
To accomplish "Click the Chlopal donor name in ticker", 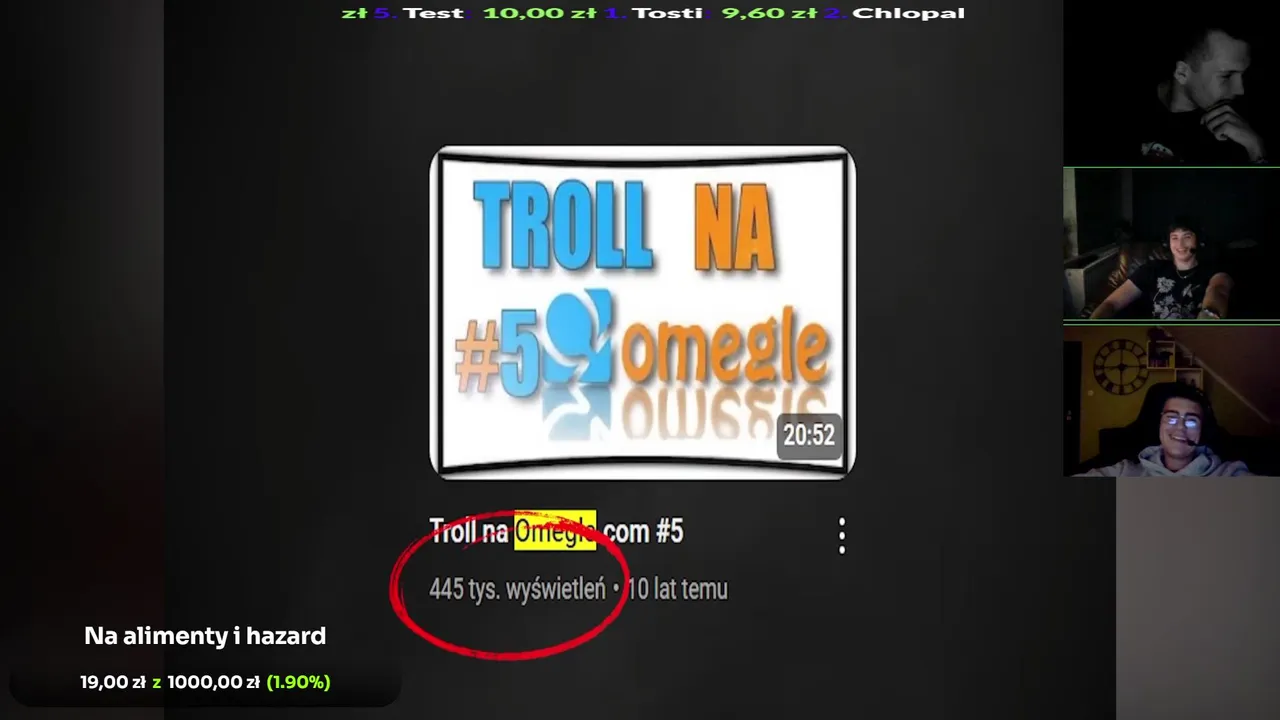I will click(x=908, y=13).
